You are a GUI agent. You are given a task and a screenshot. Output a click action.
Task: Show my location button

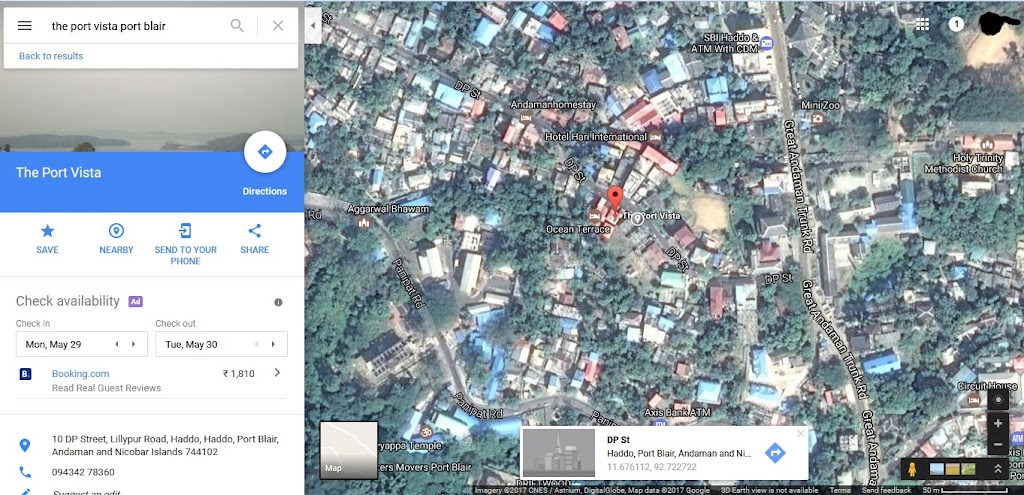point(998,400)
